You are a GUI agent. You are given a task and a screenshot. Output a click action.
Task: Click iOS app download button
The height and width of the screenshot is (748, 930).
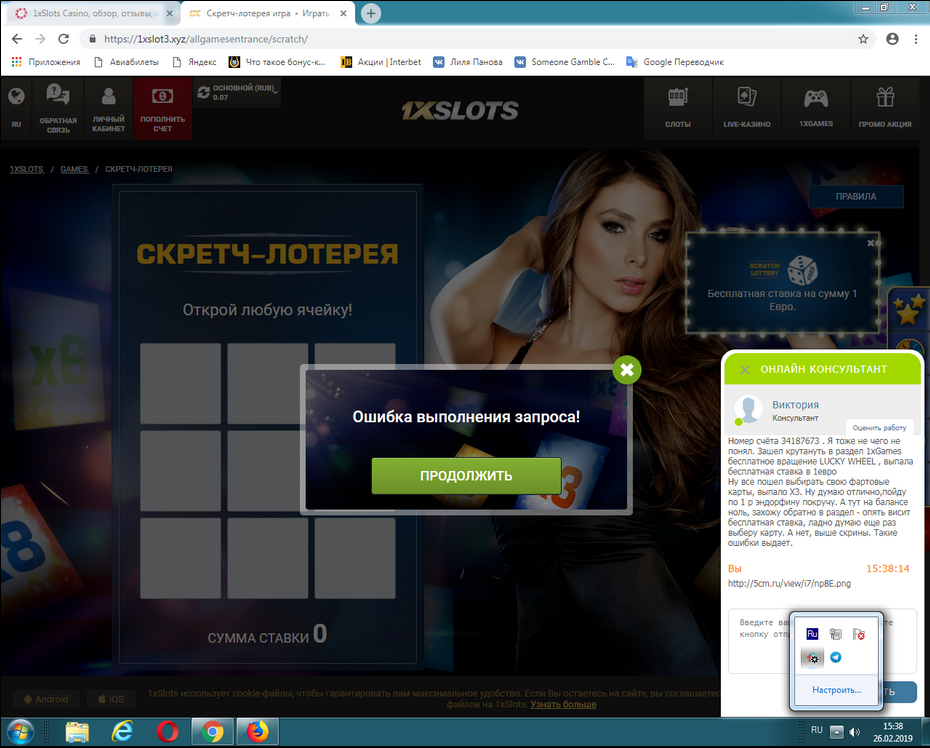[x=111, y=699]
